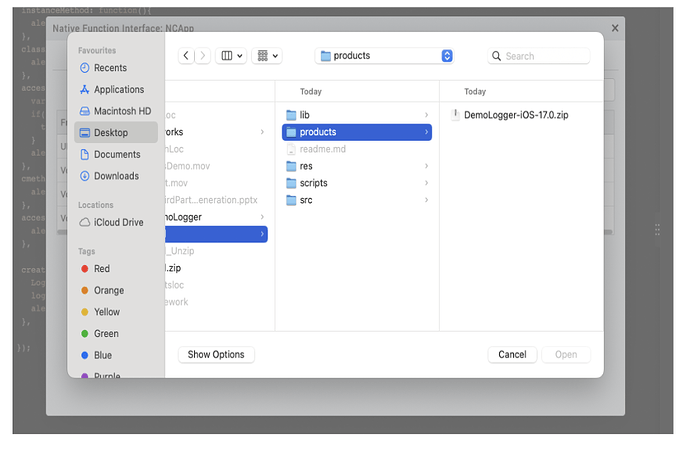This screenshot has height=452, width=690.
Task: Click the Desktop icon in sidebar
Action: tap(84, 132)
